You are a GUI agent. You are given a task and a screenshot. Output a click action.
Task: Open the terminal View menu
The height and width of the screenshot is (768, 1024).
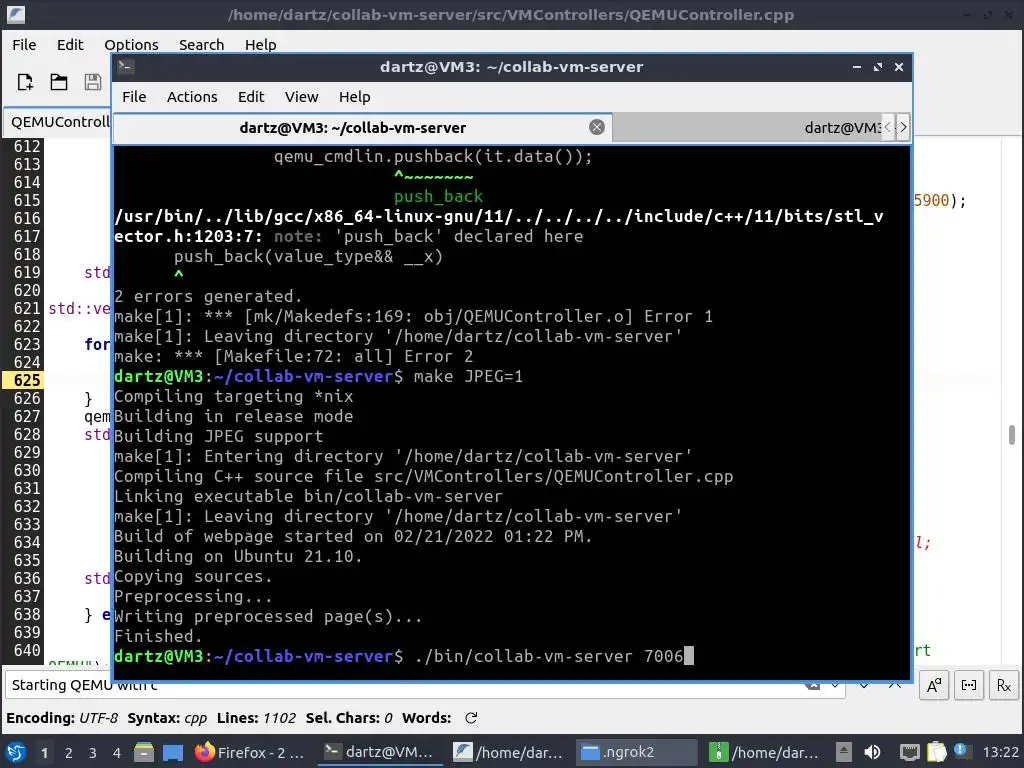[301, 97]
